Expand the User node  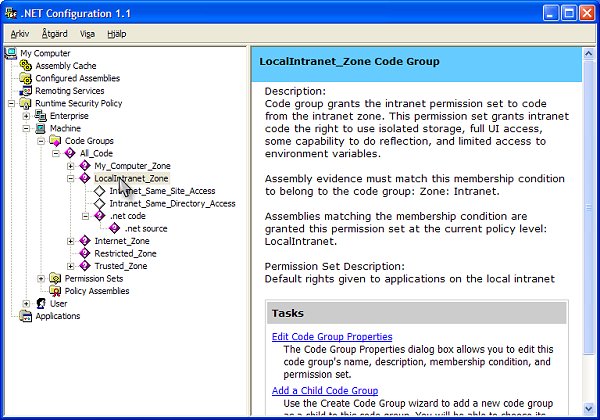click(26, 304)
